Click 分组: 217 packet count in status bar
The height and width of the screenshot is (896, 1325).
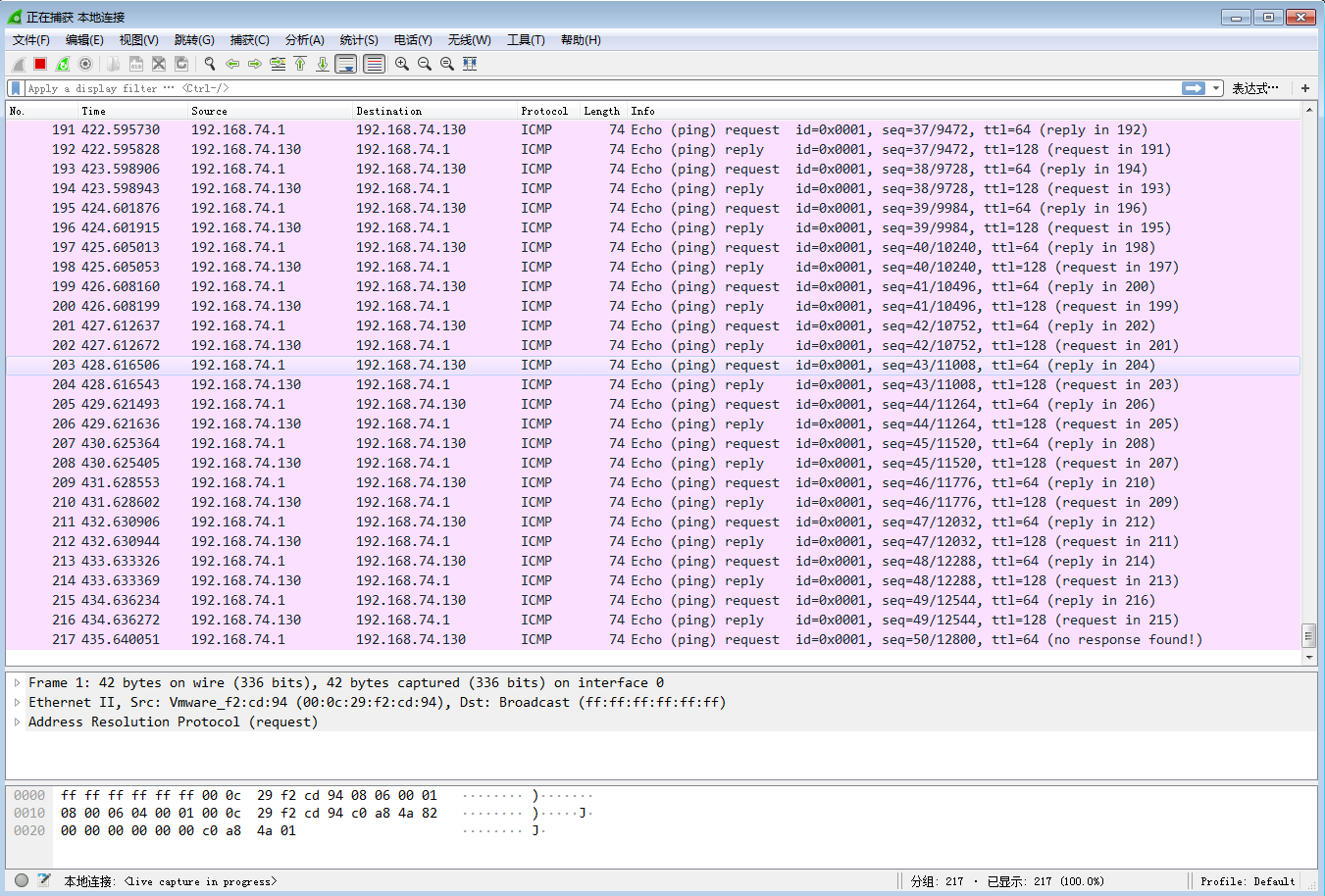[x=937, y=881]
